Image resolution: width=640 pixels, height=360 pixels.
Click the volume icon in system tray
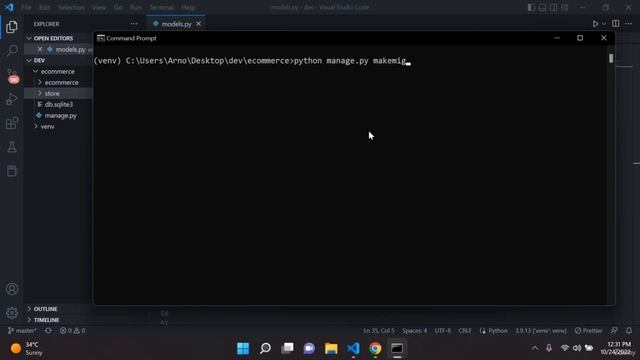tap(577, 348)
